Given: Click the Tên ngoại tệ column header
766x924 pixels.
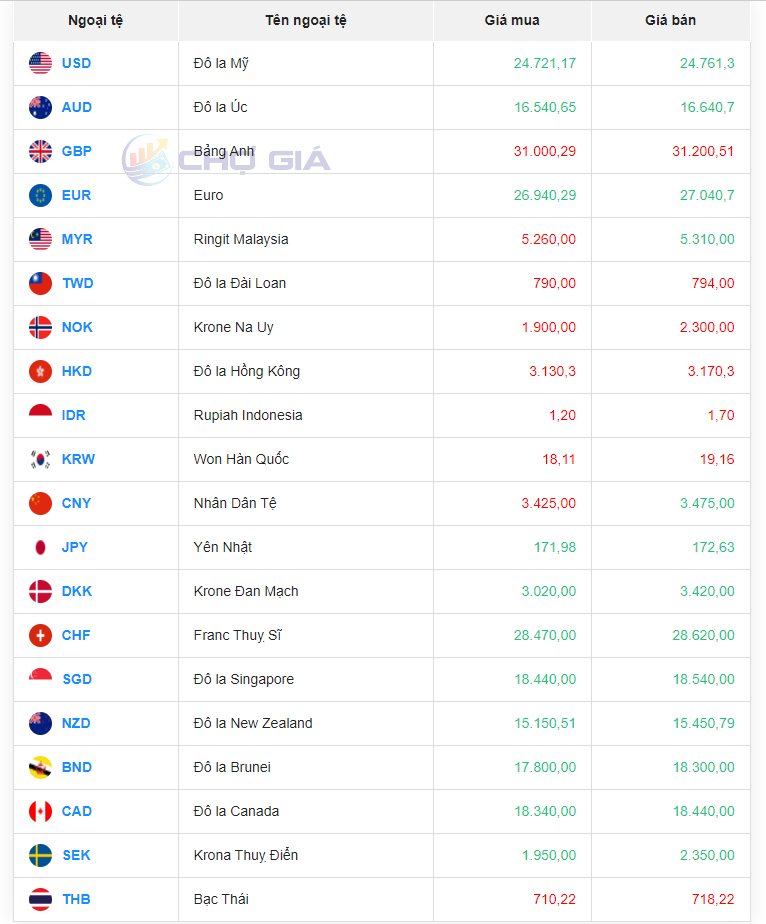Looking at the screenshot, I should (305, 20).
